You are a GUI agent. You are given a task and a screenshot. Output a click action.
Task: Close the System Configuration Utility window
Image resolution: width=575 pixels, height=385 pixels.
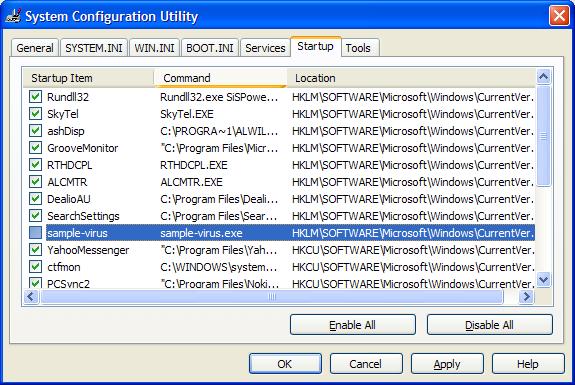(x=559, y=16)
